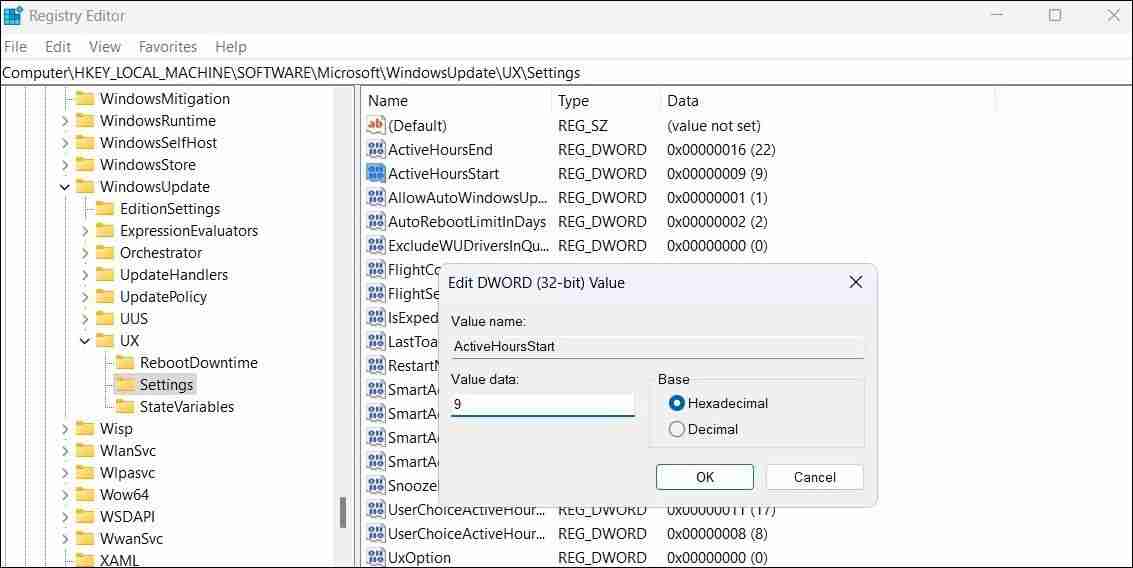The image size is (1133, 568).
Task: Open the Help menu
Action: [x=231, y=46]
